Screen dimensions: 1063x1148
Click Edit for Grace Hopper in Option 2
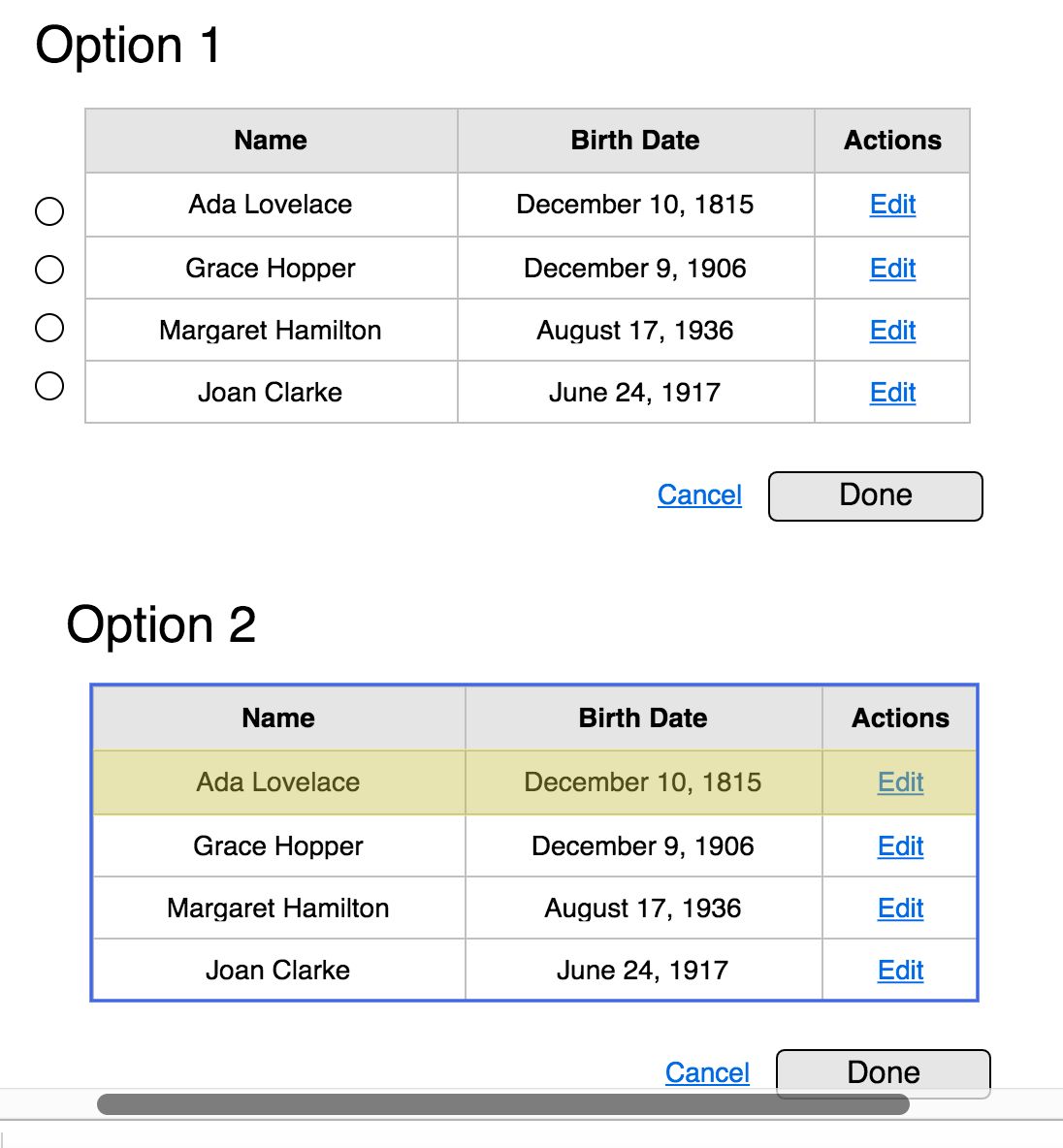coord(900,846)
